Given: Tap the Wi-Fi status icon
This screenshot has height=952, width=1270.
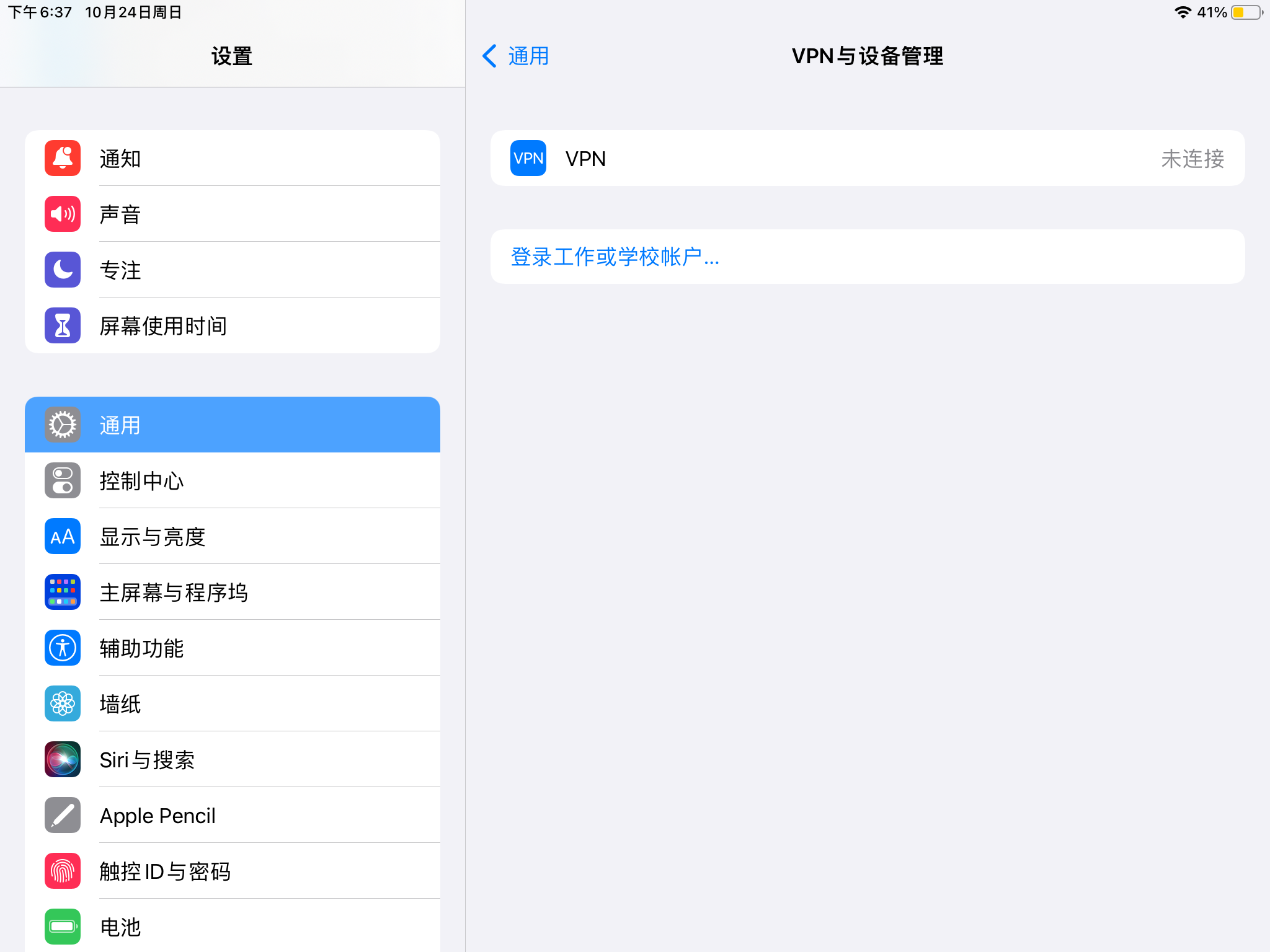Looking at the screenshot, I should point(1183,12).
